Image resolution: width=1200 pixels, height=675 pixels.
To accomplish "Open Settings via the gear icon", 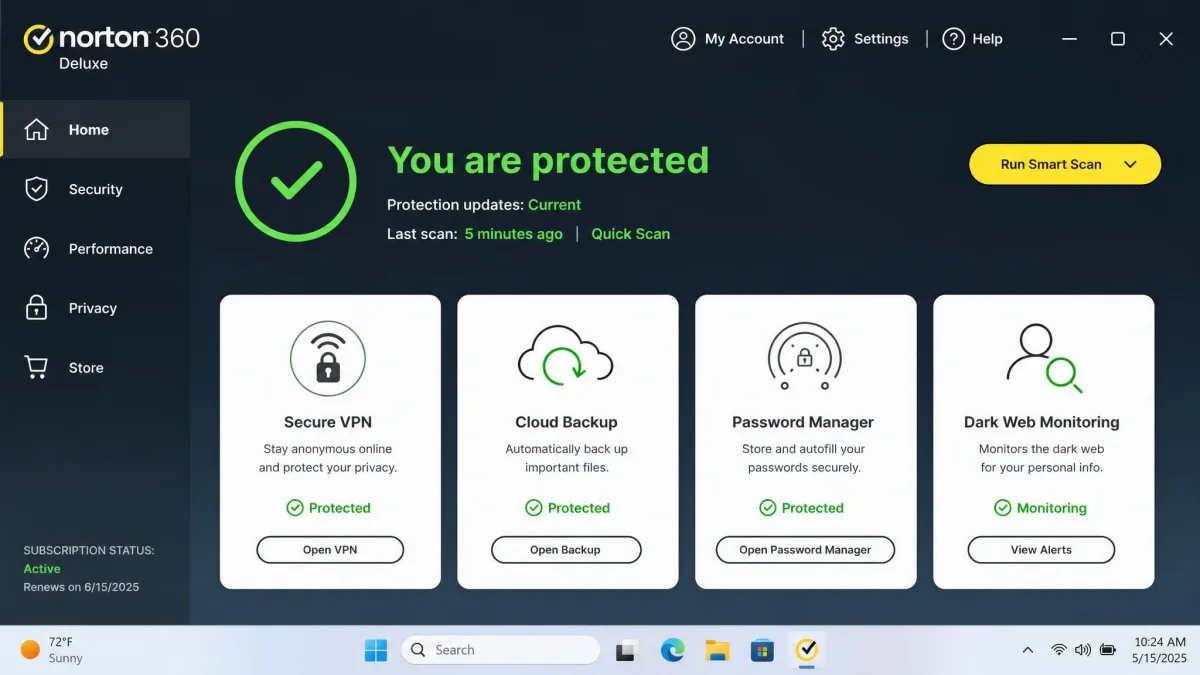I will coord(833,39).
